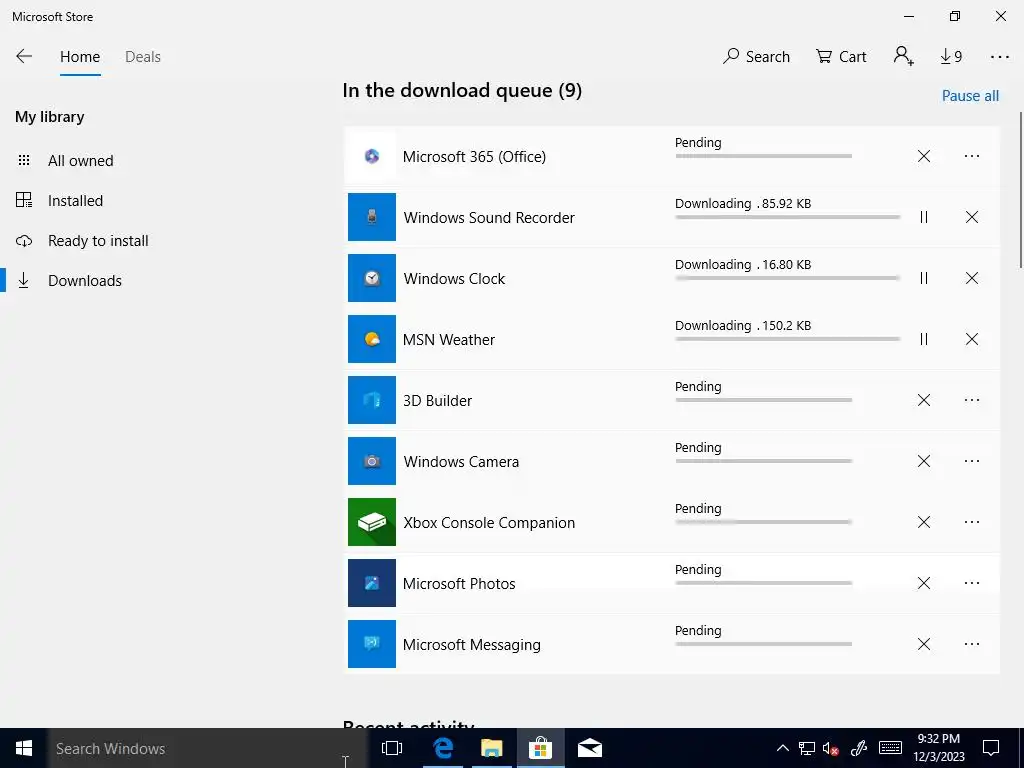Click the Microsoft Messaging app icon

click(372, 644)
